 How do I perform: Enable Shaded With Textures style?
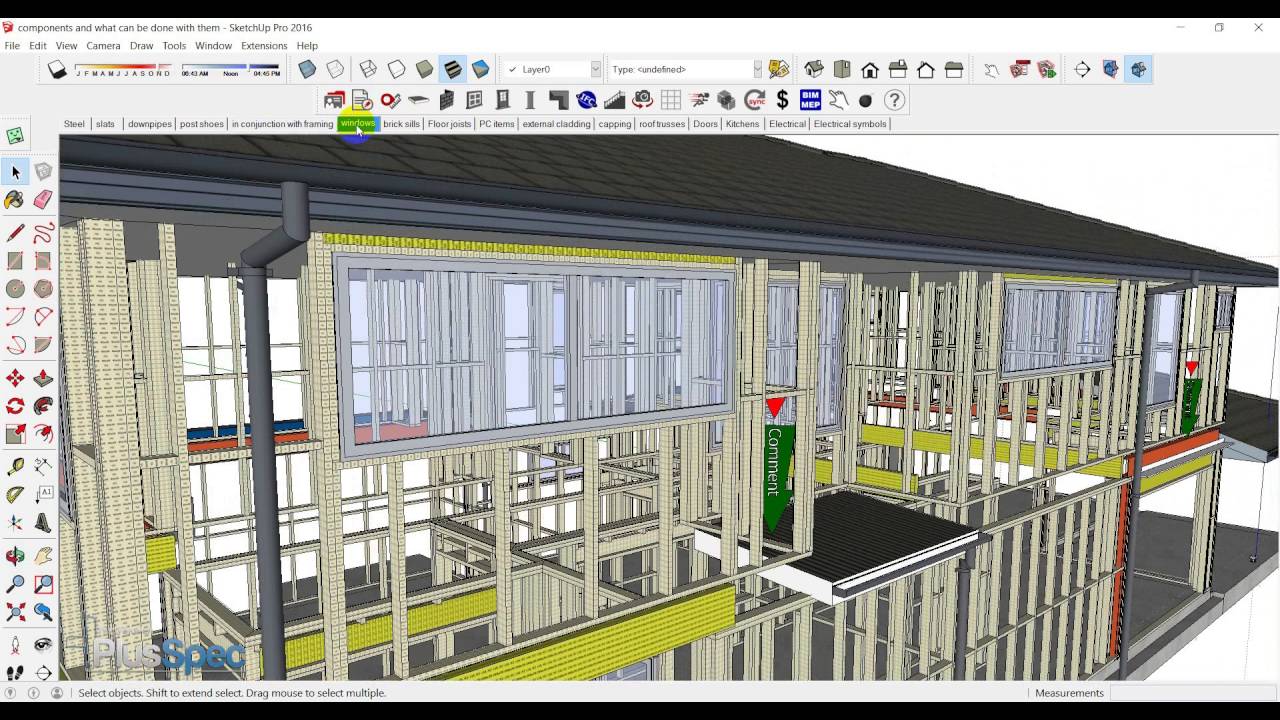452,69
